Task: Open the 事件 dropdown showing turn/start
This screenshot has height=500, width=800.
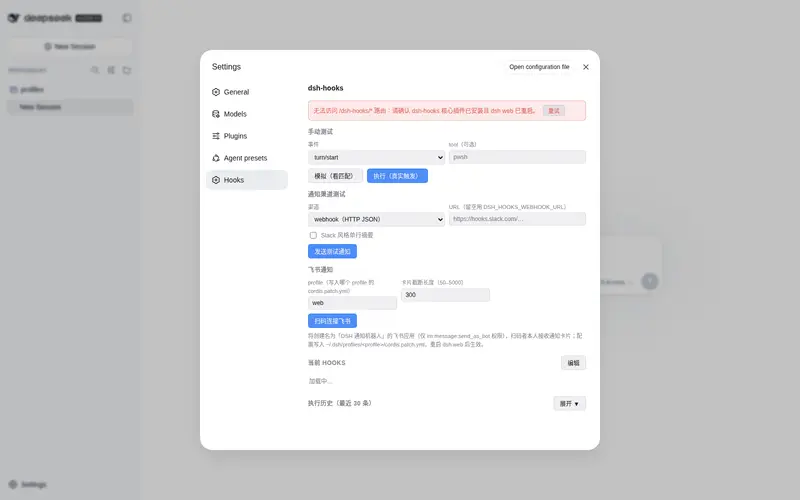Action: tap(377, 157)
